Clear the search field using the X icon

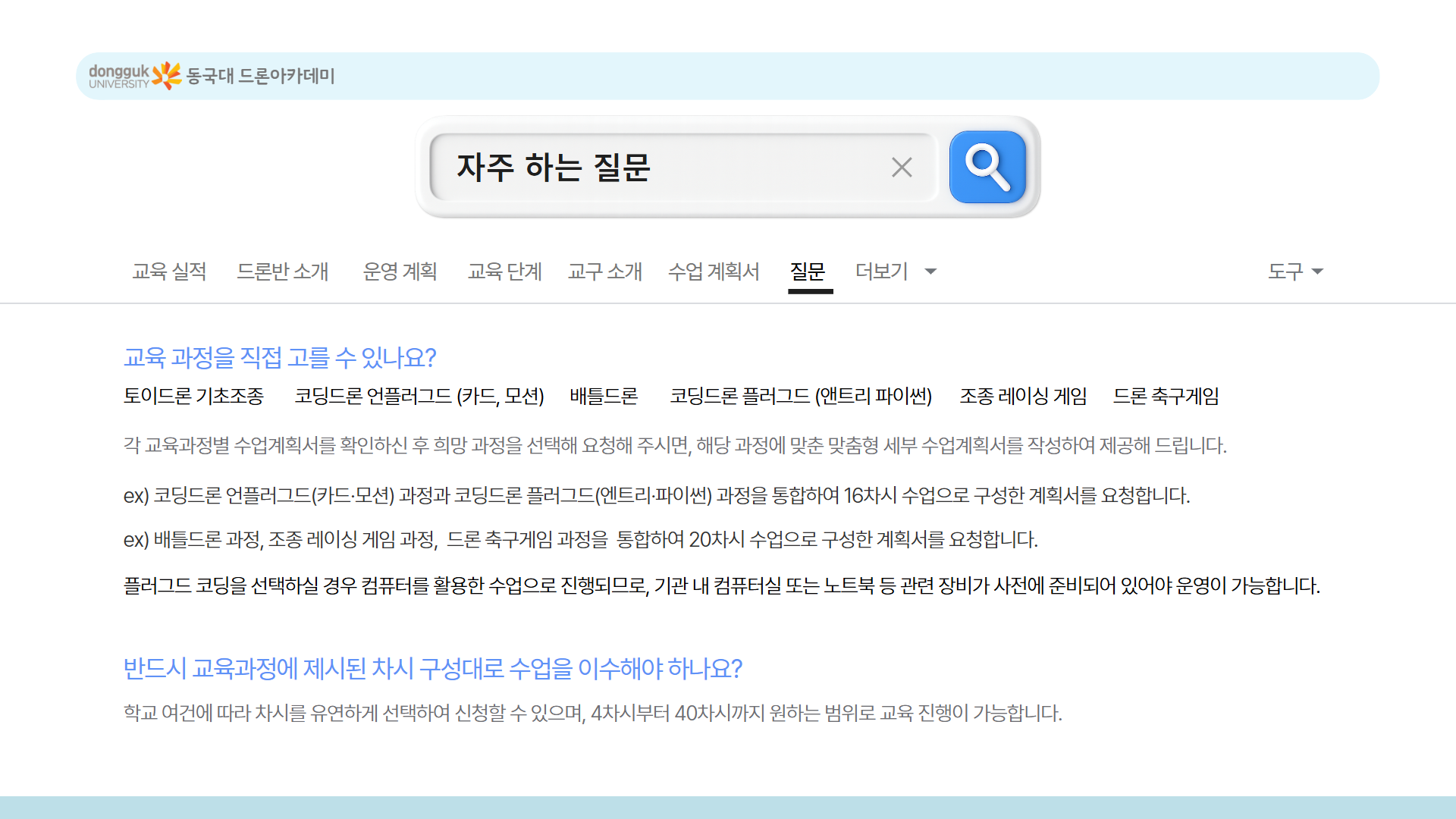(901, 167)
